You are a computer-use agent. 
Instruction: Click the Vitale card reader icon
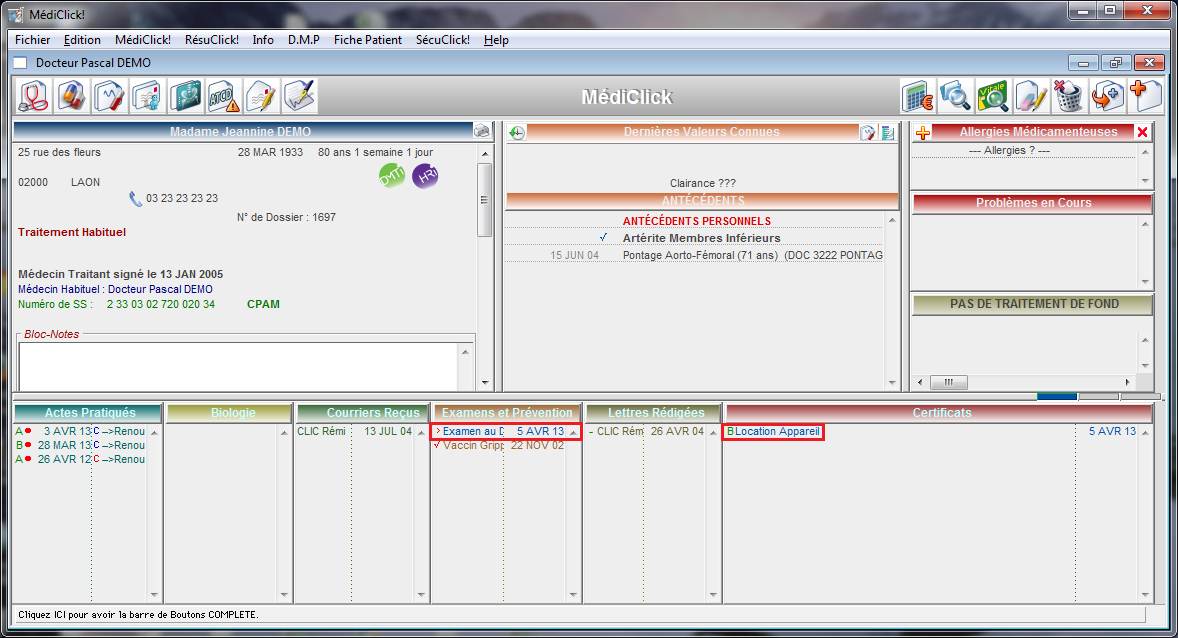(x=993, y=97)
